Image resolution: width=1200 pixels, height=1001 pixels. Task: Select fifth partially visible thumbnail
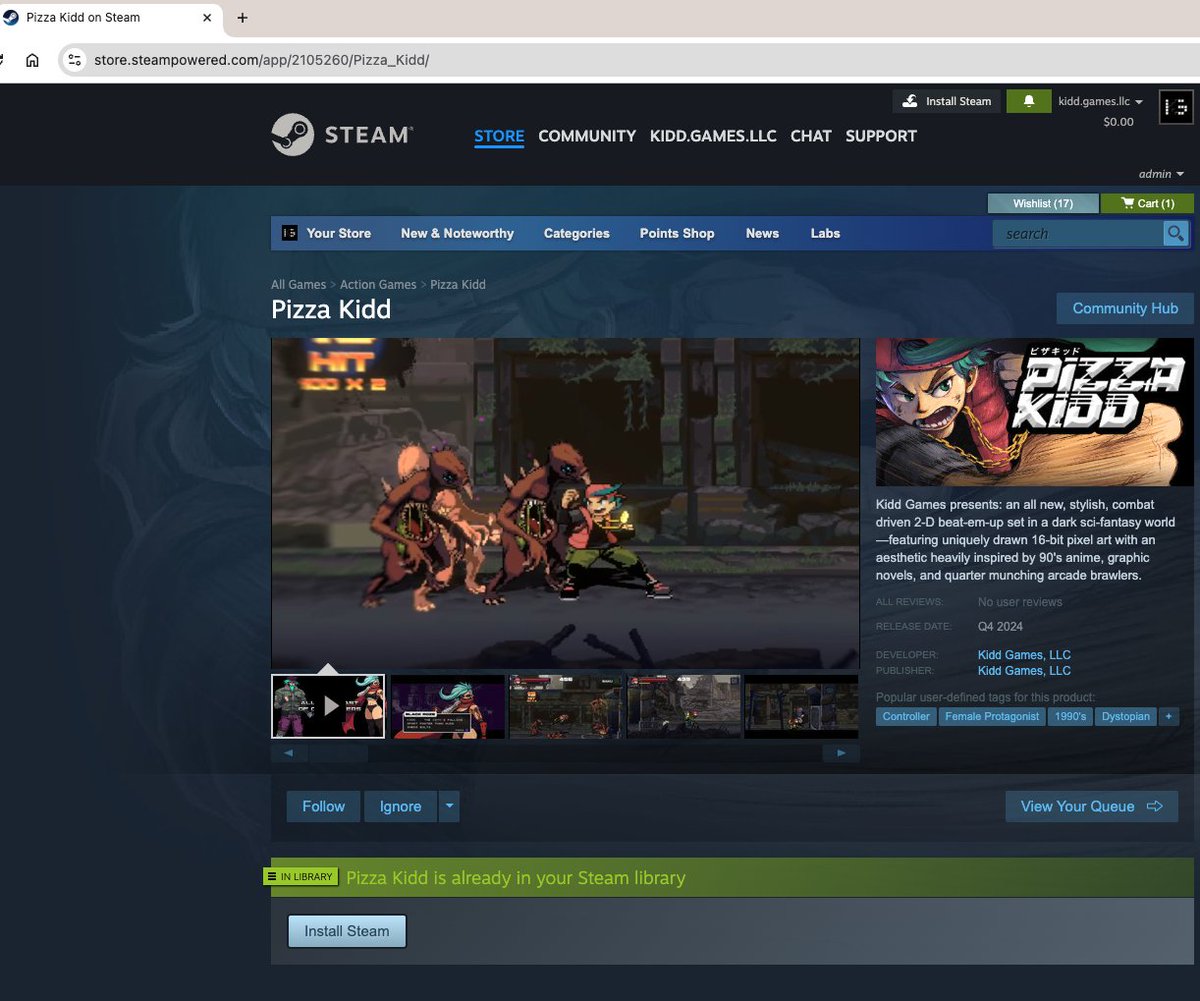(801, 706)
